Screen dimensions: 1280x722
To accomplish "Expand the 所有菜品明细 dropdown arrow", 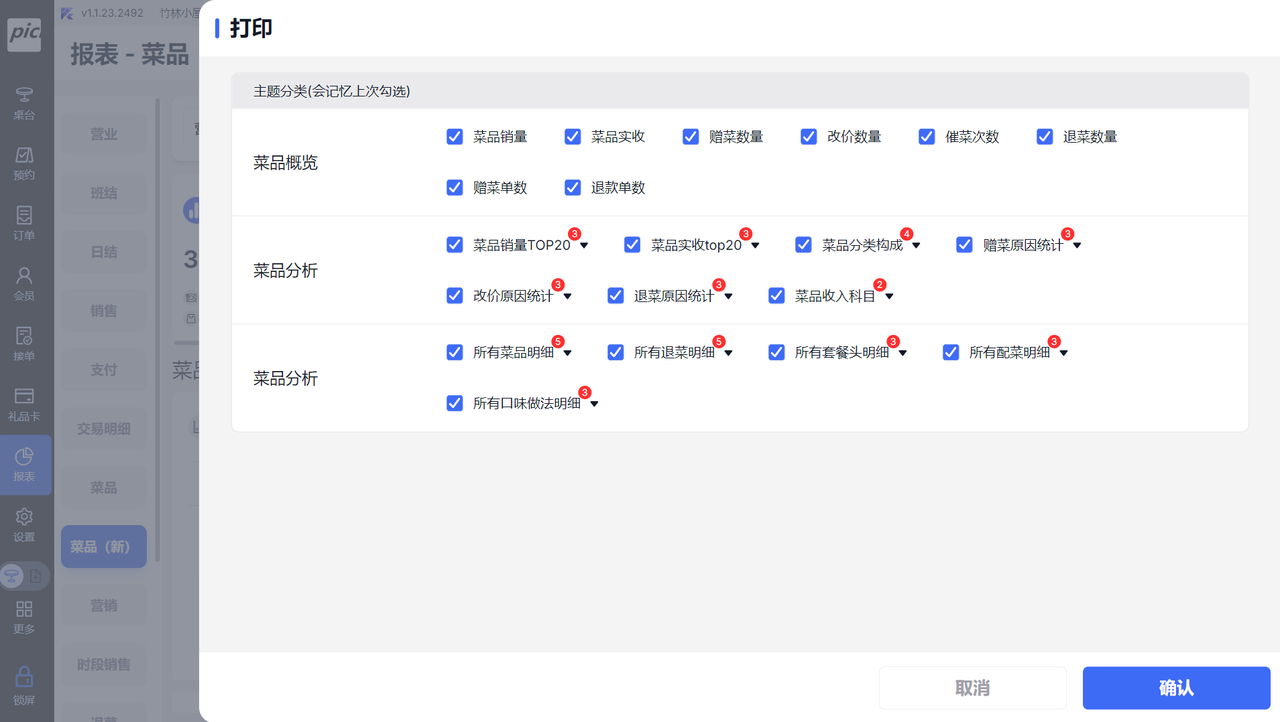I will tap(567, 354).
